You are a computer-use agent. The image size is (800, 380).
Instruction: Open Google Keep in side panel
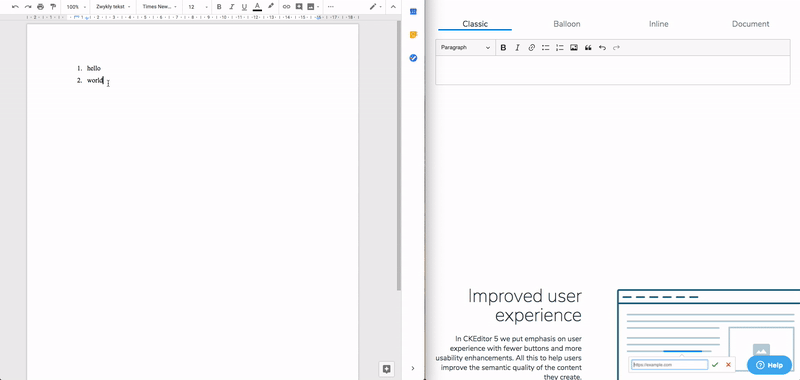click(x=413, y=35)
